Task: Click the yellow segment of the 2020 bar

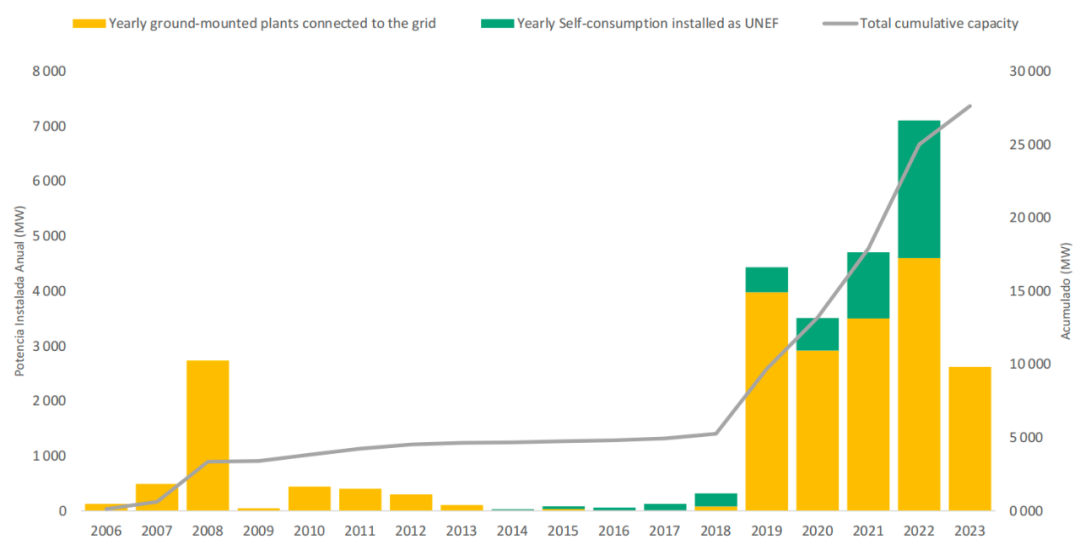Action: click(817, 430)
